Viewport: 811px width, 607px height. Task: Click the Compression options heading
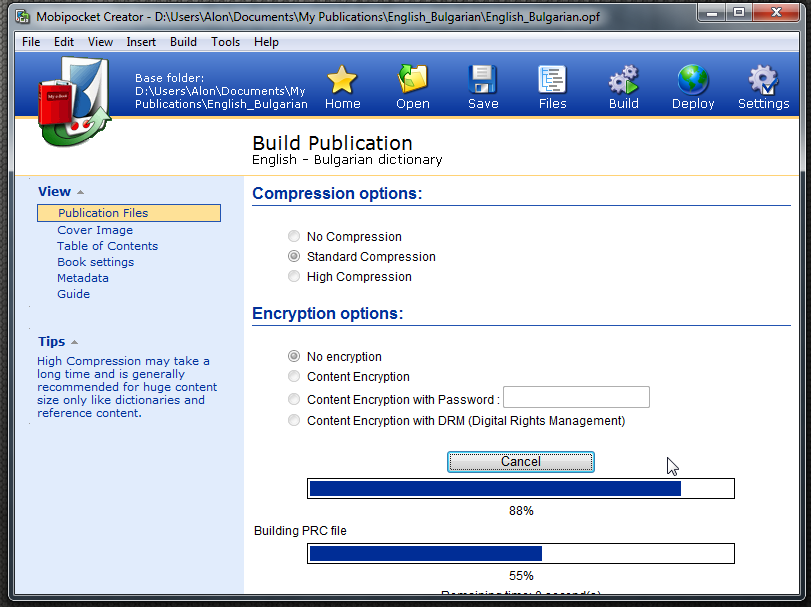[x=337, y=193]
